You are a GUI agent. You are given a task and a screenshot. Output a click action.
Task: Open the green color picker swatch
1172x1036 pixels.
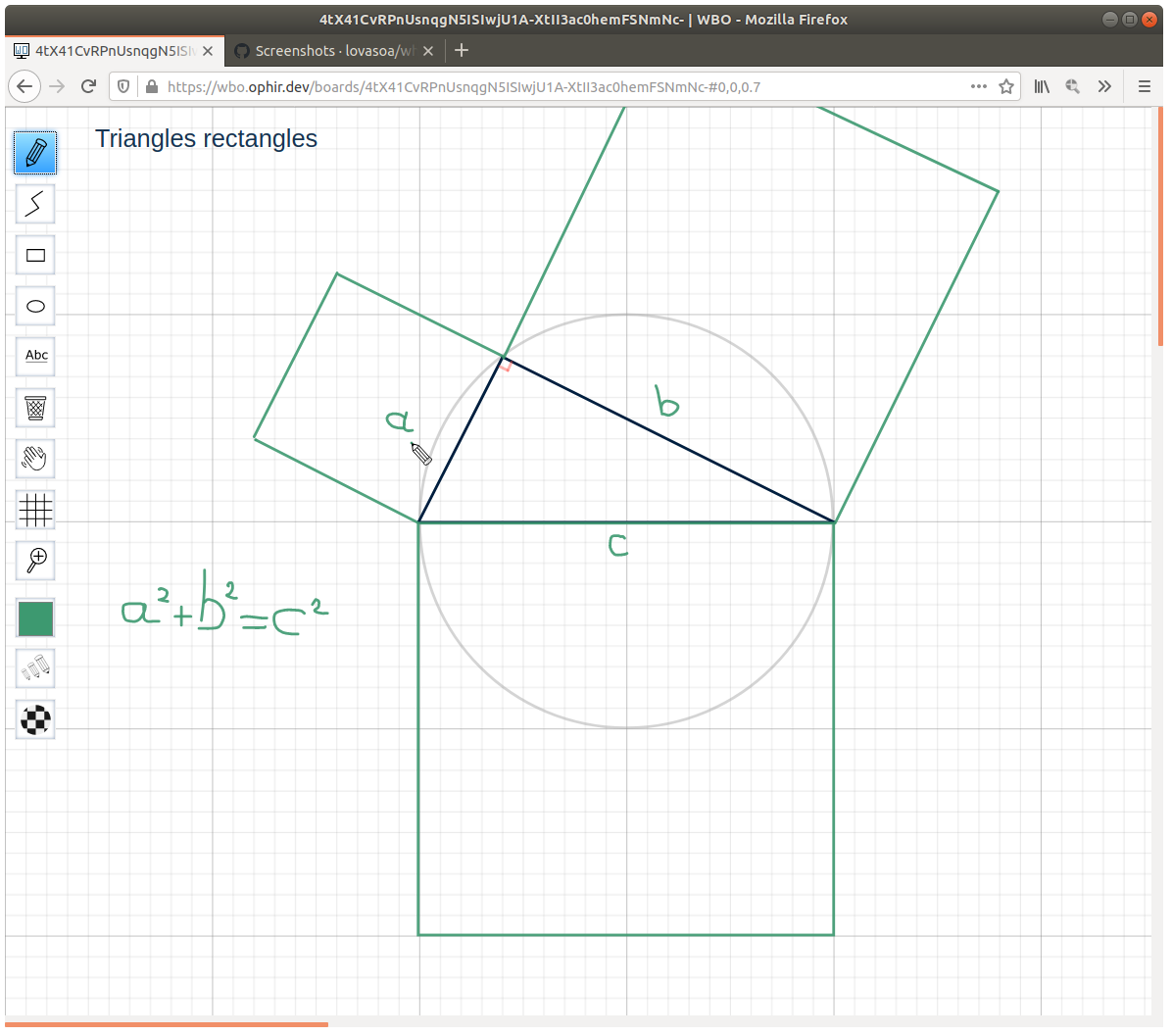[x=35, y=618]
